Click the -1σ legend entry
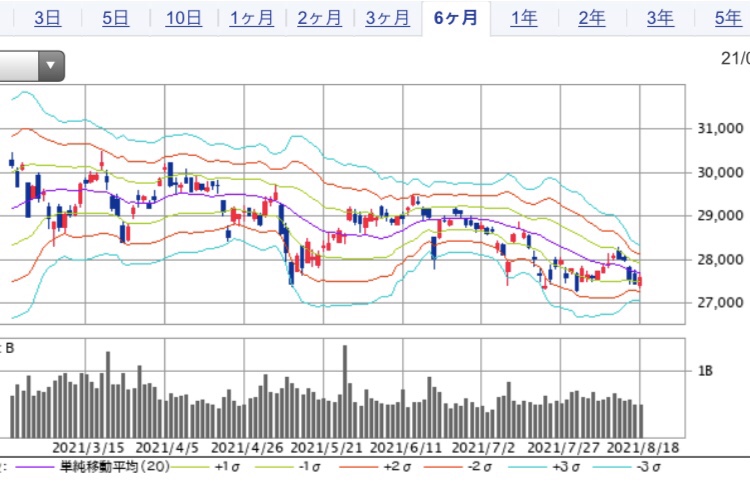 (x=311, y=466)
